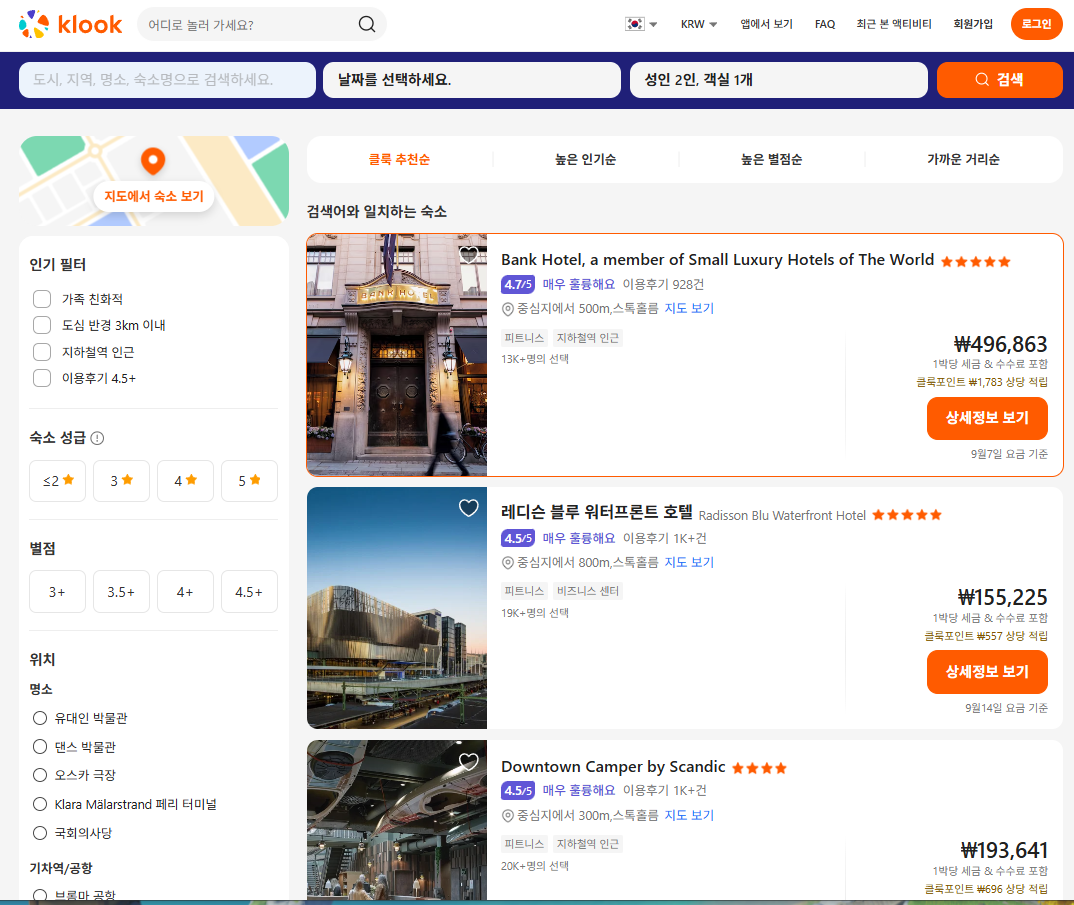1074x905 pixels.
Task: Favorite Radisson Blu Waterfront with heart icon
Action: tap(469, 508)
